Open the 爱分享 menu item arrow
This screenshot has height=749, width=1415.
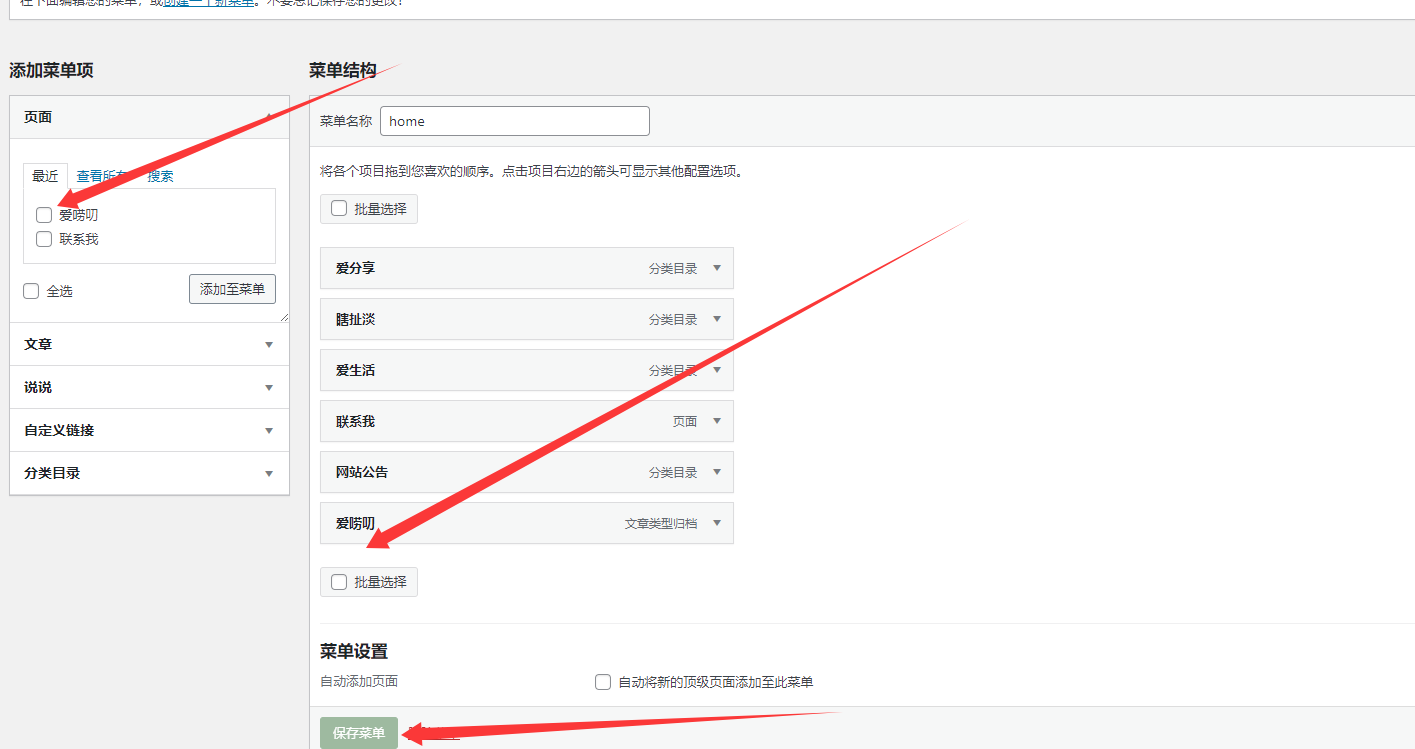717,268
